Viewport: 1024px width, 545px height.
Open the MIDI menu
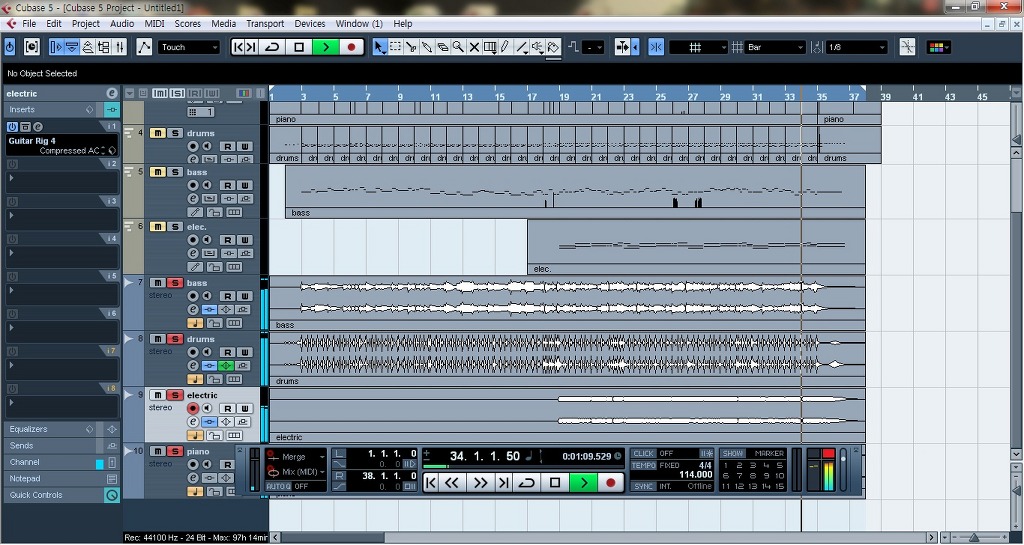point(154,23)
